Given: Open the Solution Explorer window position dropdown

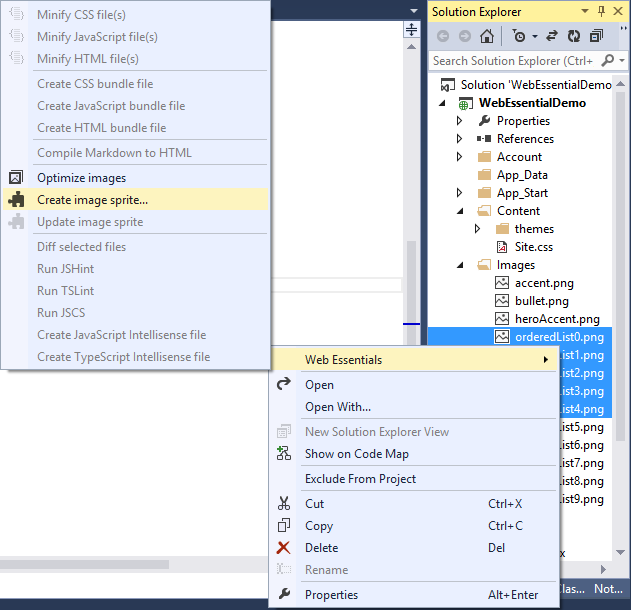Looking at the screenshot, I should pos(585,11).
